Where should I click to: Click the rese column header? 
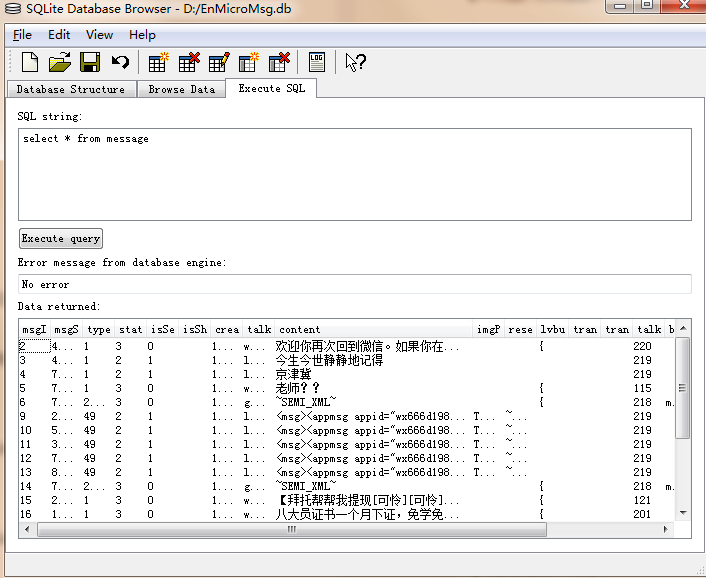point(520,330)
